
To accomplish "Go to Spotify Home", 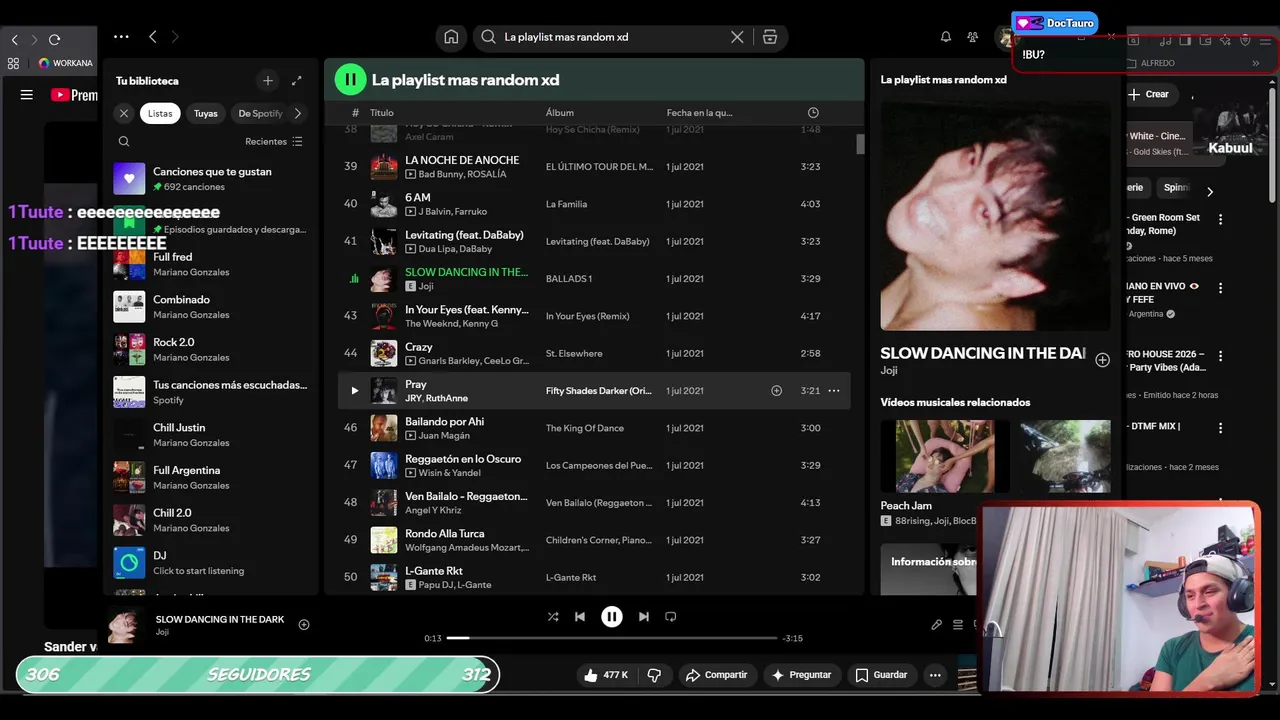I will [x=451, y=37].
